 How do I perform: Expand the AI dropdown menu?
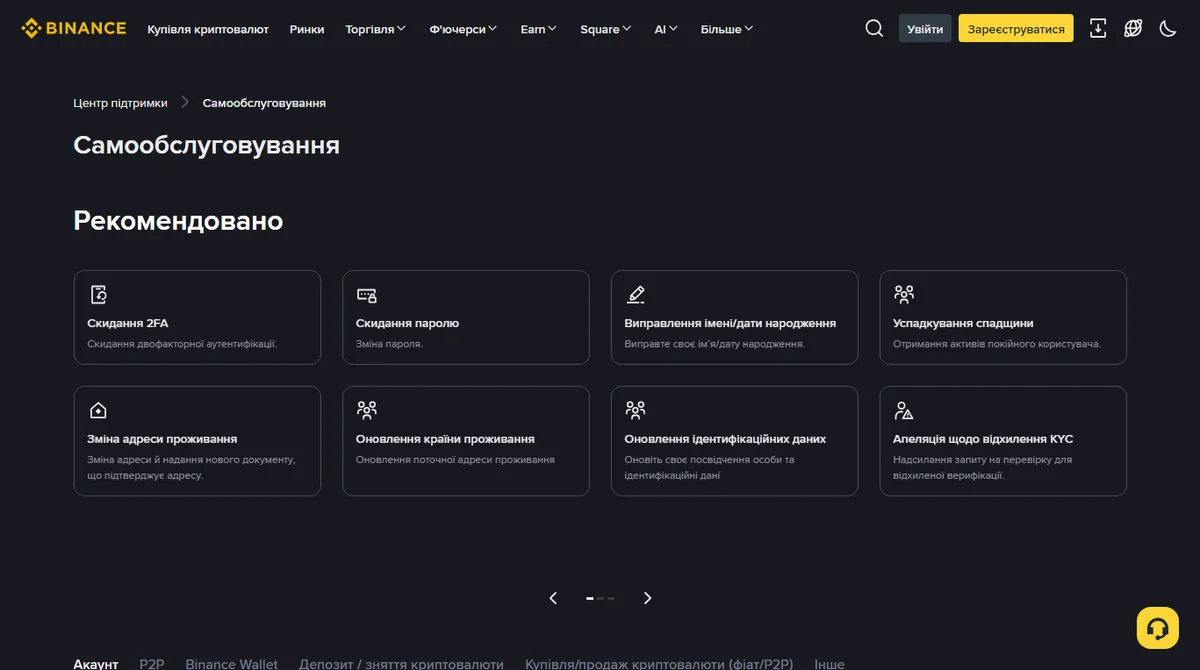pos(666,29)
